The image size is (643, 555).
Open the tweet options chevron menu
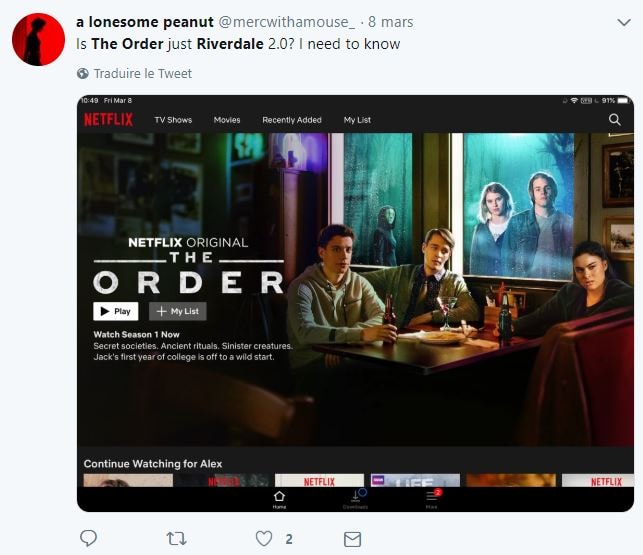[624, 22]
